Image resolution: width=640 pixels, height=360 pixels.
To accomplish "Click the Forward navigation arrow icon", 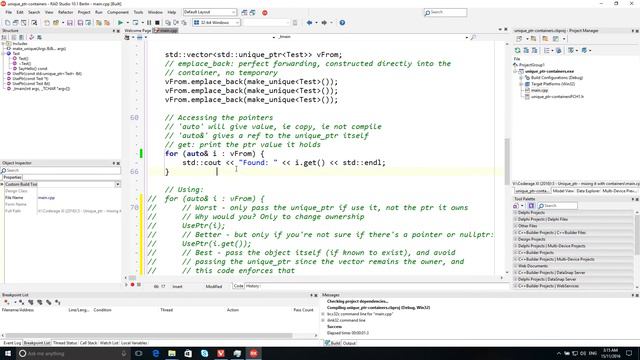I will (324, 23).
